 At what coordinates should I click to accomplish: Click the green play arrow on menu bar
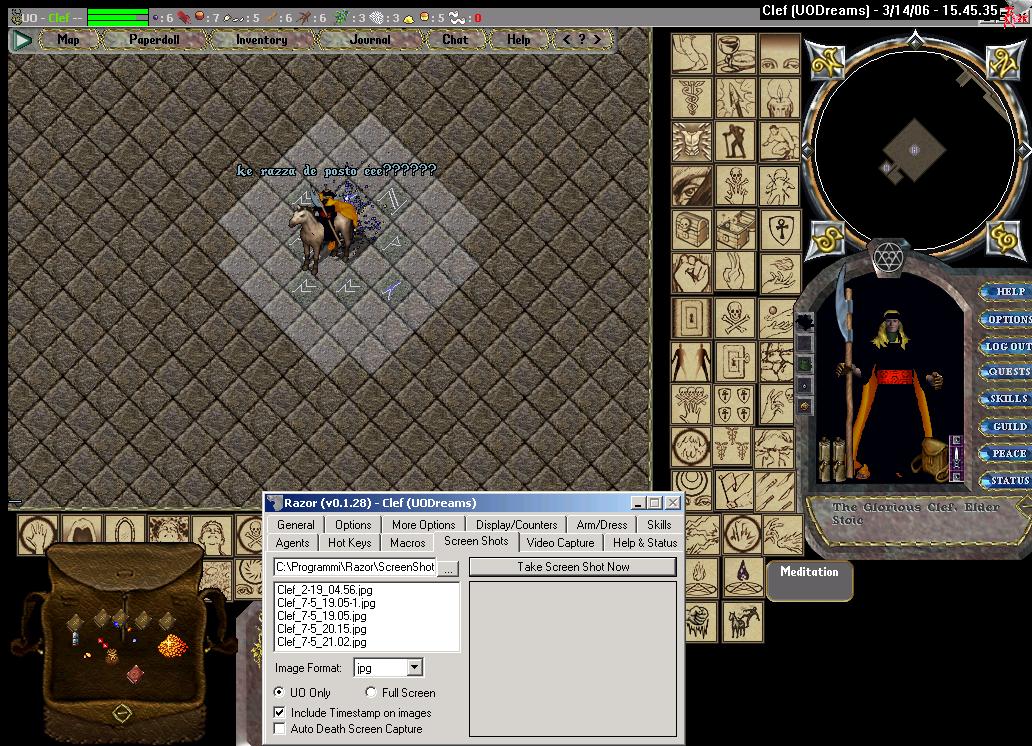pos(22,40)
